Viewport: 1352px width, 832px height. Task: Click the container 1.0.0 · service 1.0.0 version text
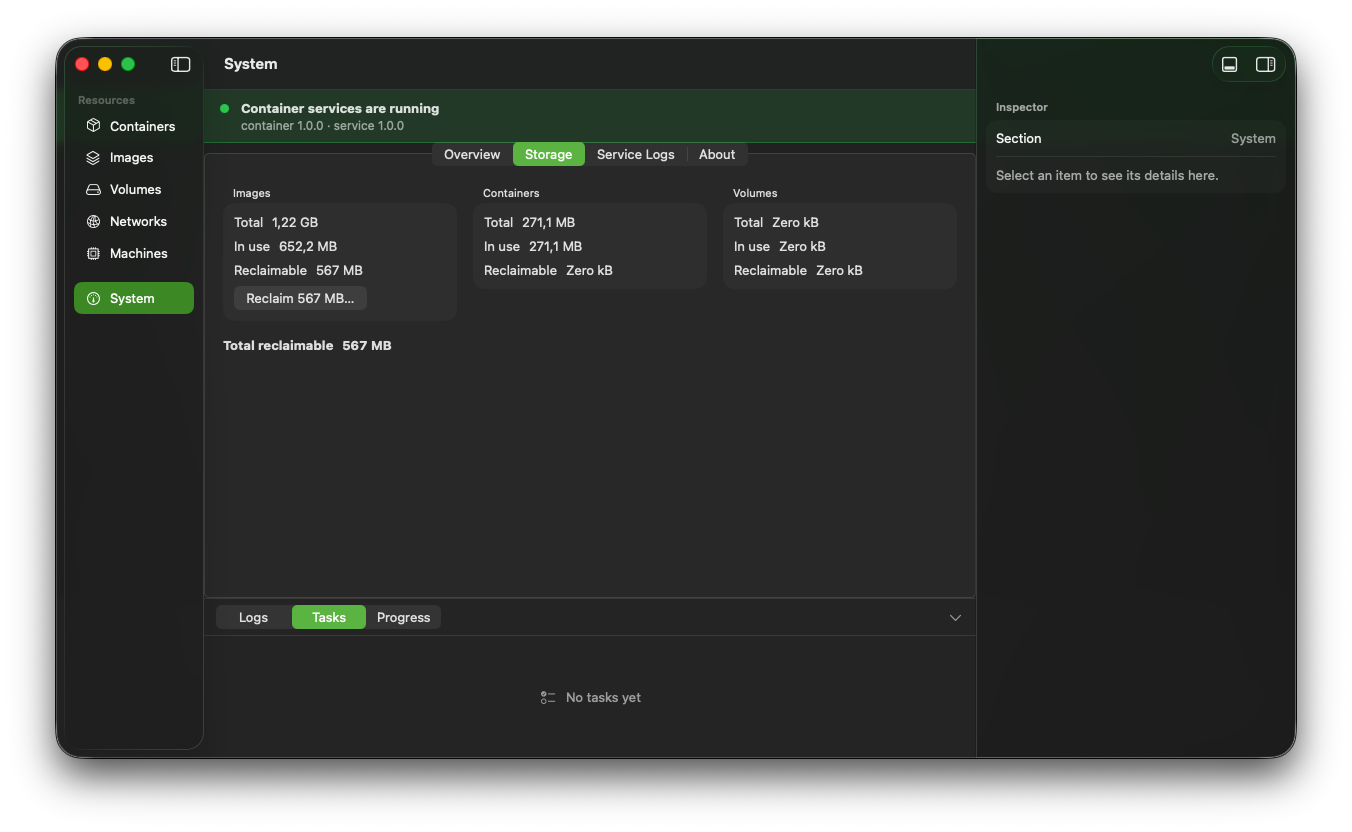pyautogui.click(x=322, y=126)
